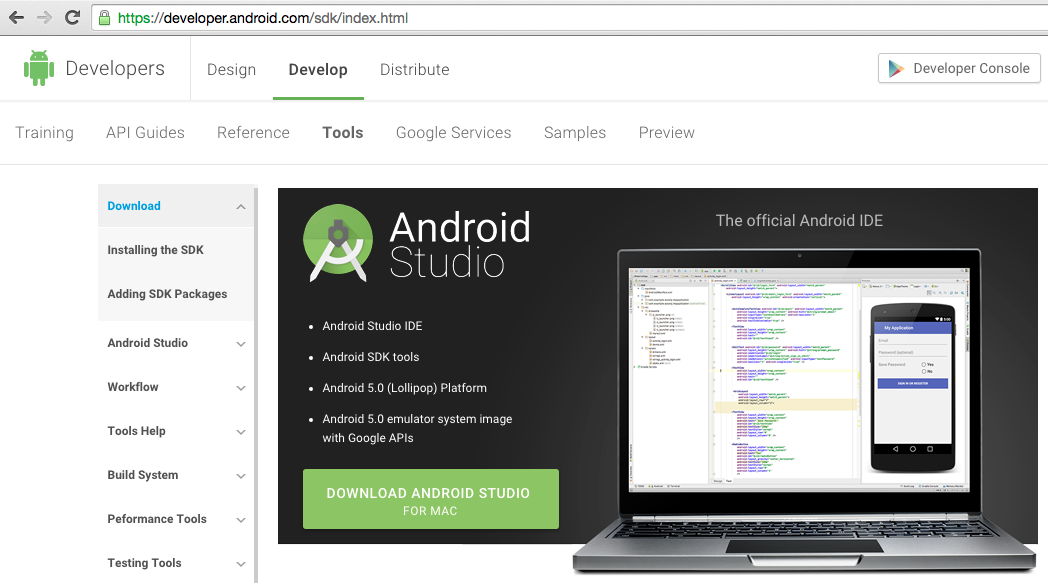
Task: Open API Guides section
Action: [x=145, y=132]
